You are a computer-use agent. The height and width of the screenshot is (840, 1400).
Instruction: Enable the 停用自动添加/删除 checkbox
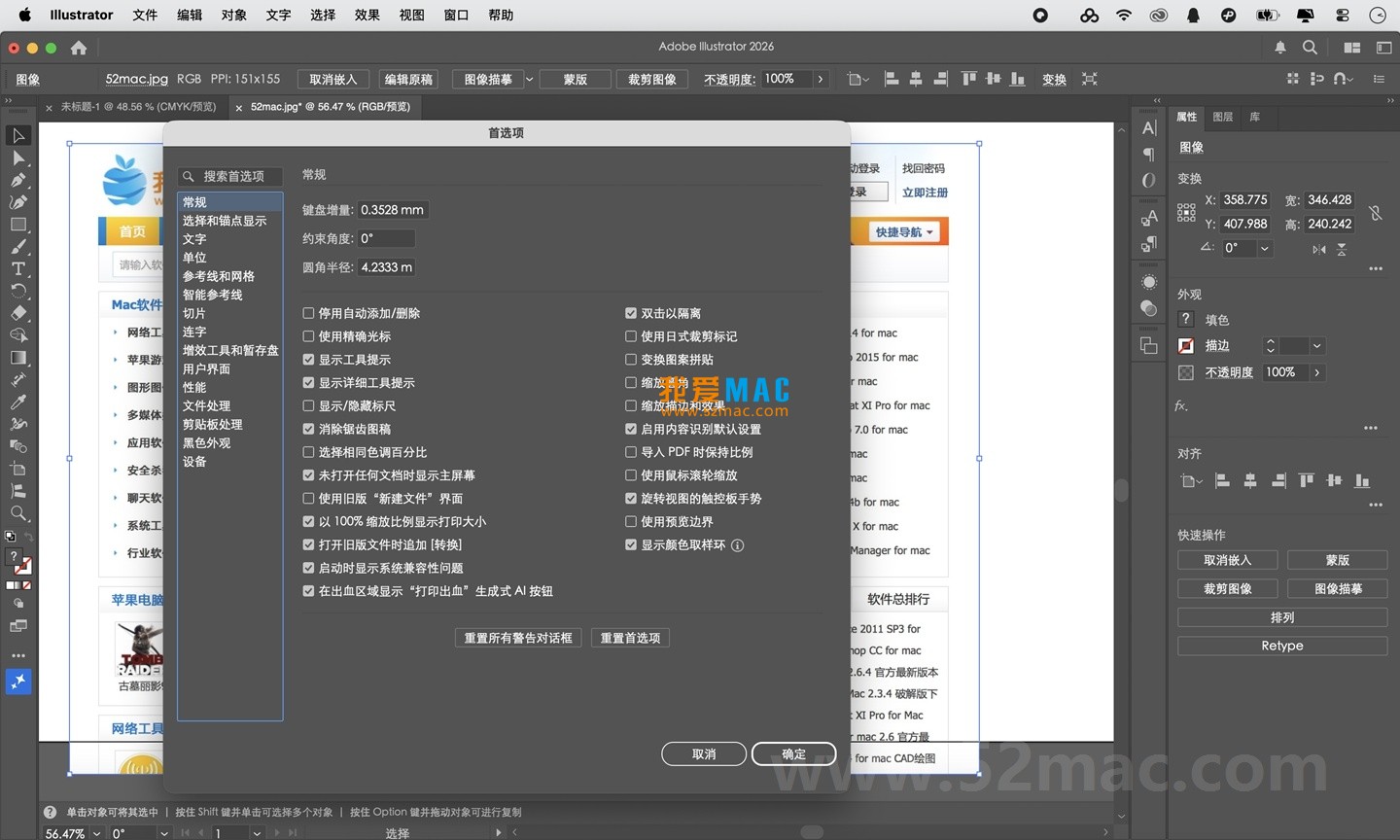click(x=309, y=313)
